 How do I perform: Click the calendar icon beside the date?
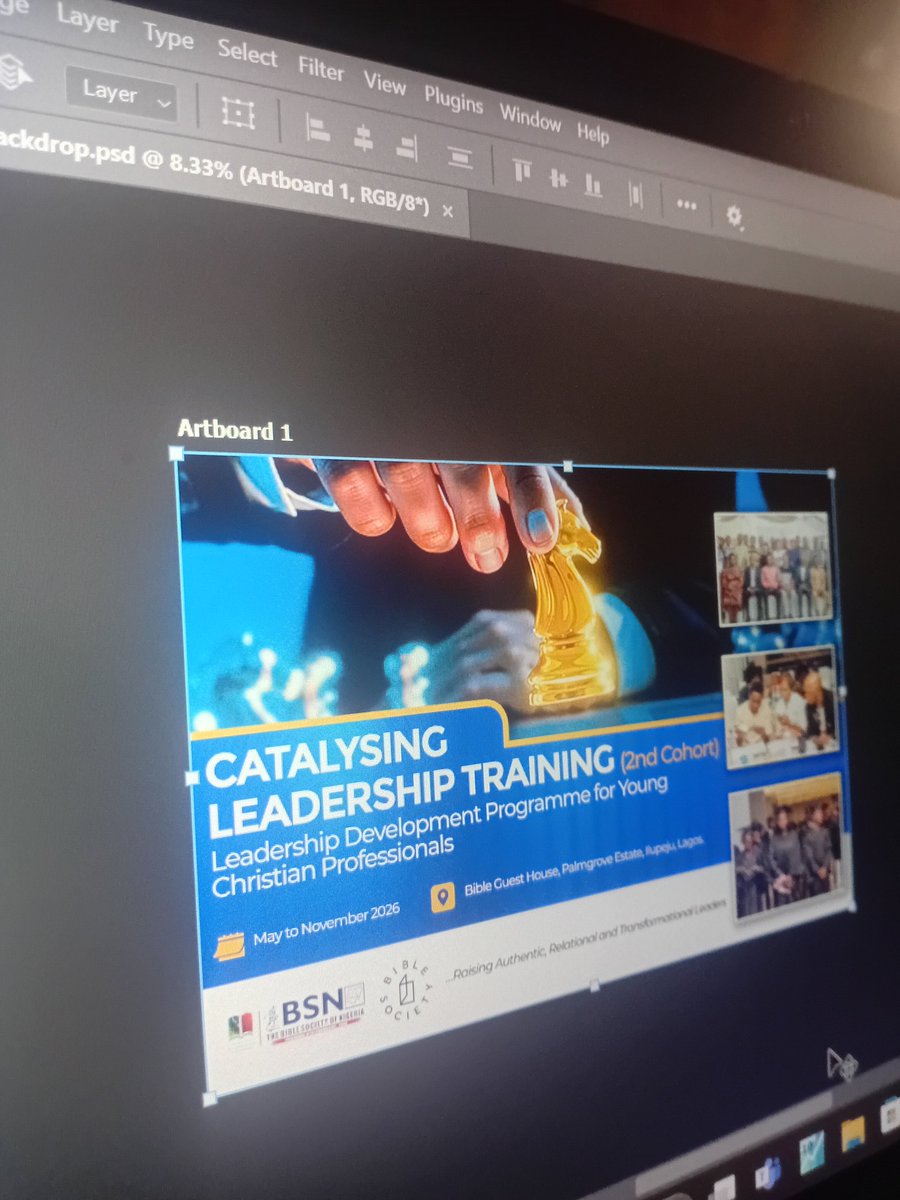[x=229, y=945]
